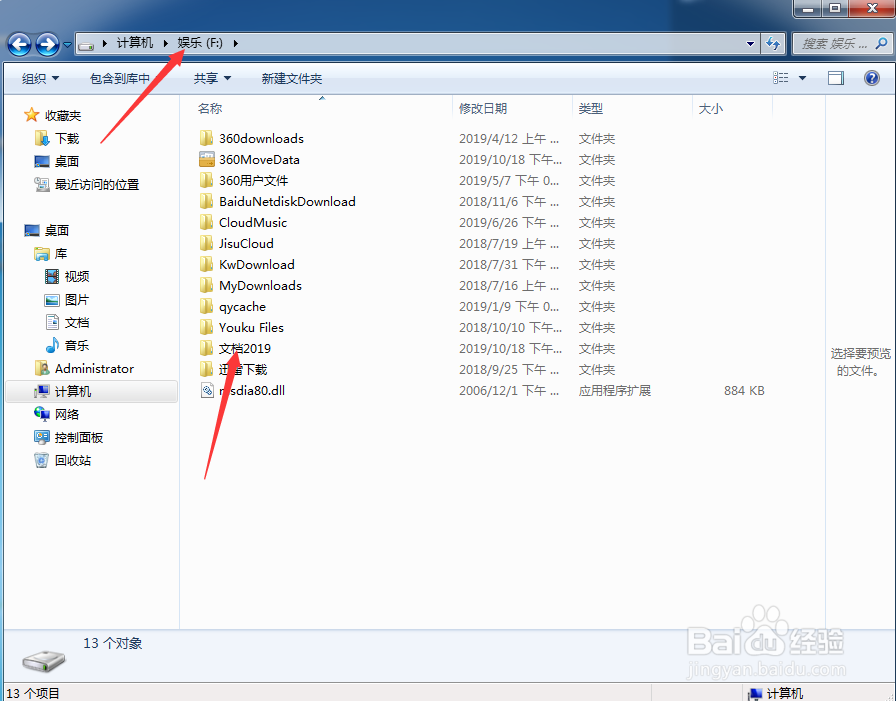
Task: Open the address bar history dropdown
Action: [x=750, y=43]
